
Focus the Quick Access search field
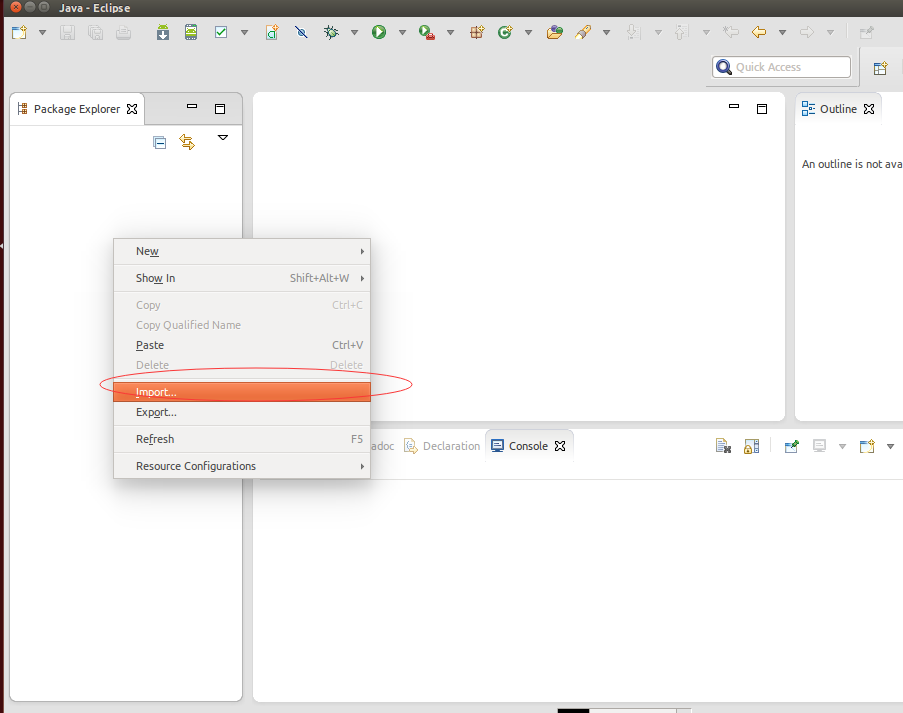(x=781, y=67)
